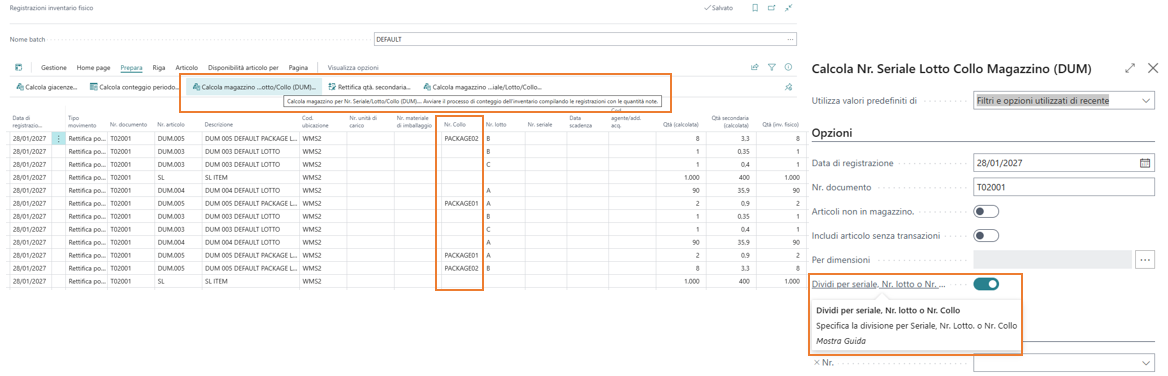Image resolution: width=1168 pixels, height=376 pixels.
Task: Sort by Nr. Collo column header
Action: [455, 124]
